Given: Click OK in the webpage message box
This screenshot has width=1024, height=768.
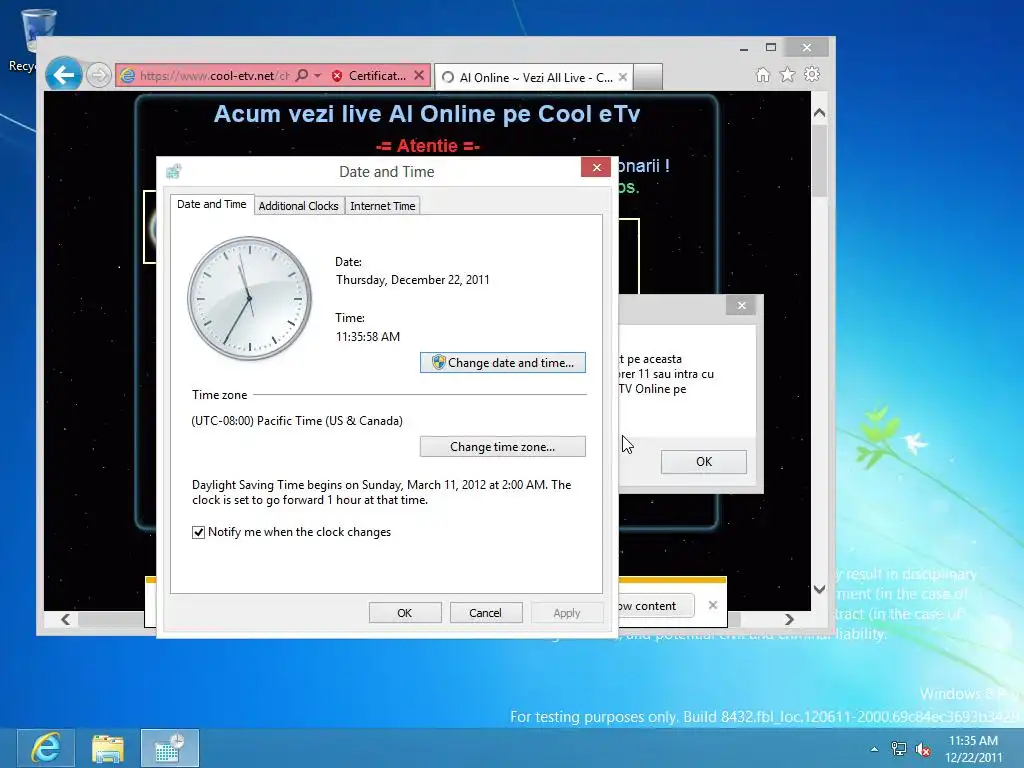Looking at the screenshot, I should point(704,462).
